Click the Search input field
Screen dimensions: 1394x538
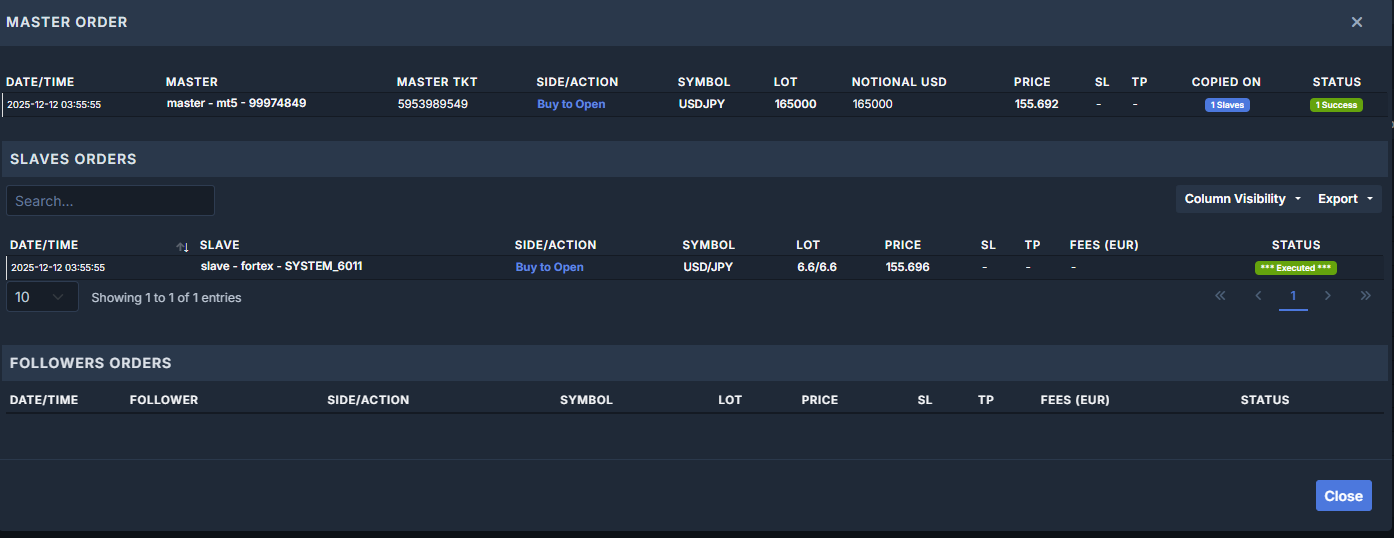(110, 201)
